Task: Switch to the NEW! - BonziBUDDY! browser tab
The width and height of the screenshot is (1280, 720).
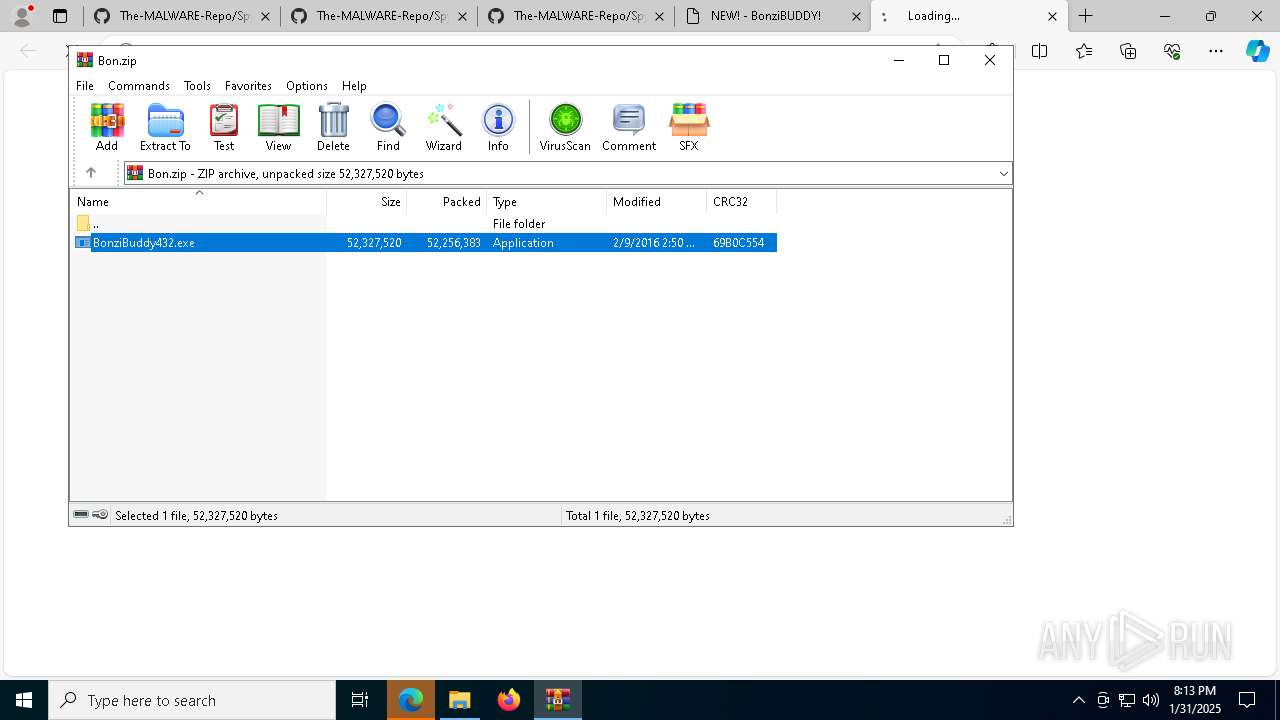Action: coord(765,16)
